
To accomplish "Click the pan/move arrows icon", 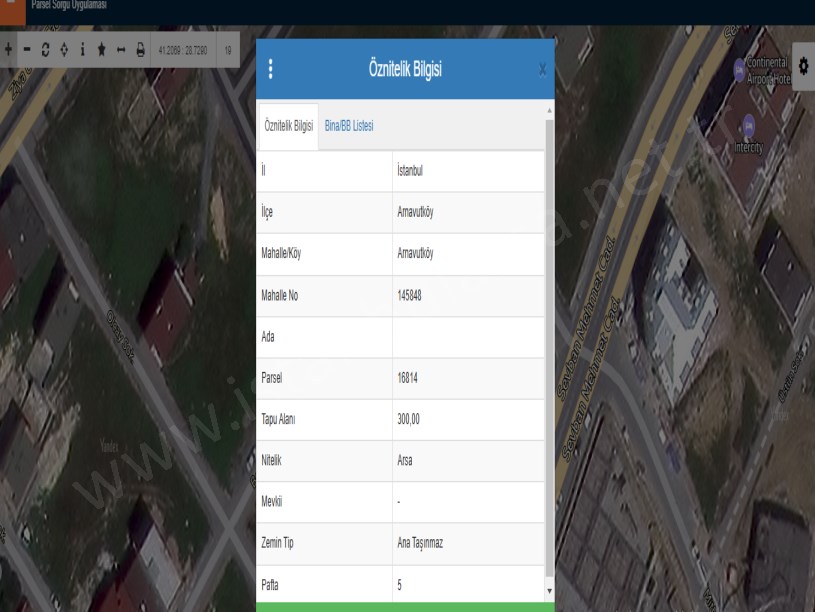I will 64,49.
